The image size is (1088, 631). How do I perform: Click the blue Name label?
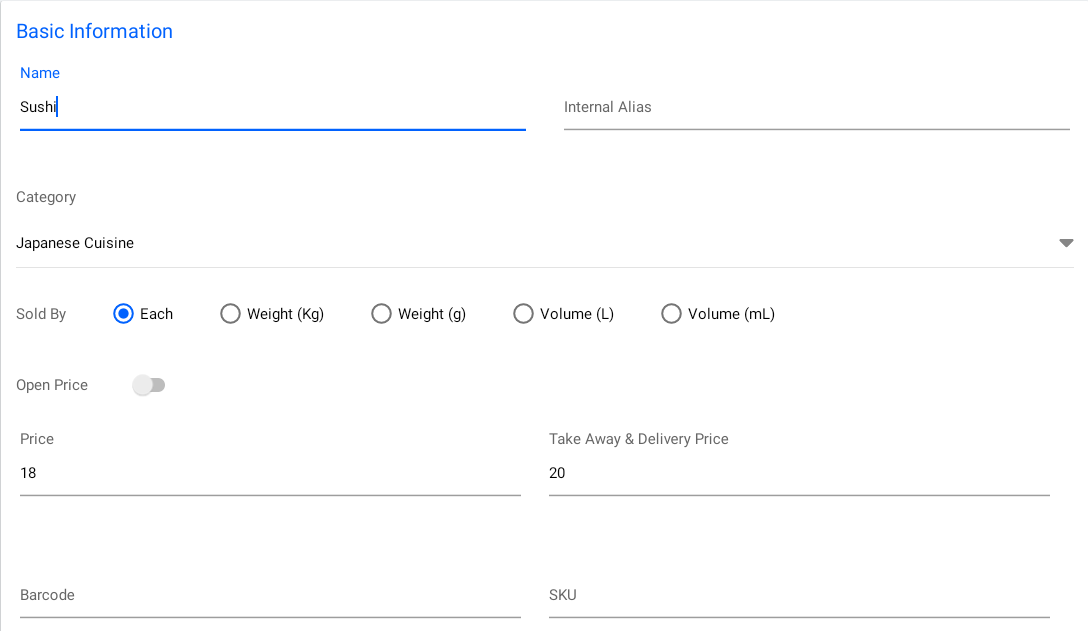(40, 73)
